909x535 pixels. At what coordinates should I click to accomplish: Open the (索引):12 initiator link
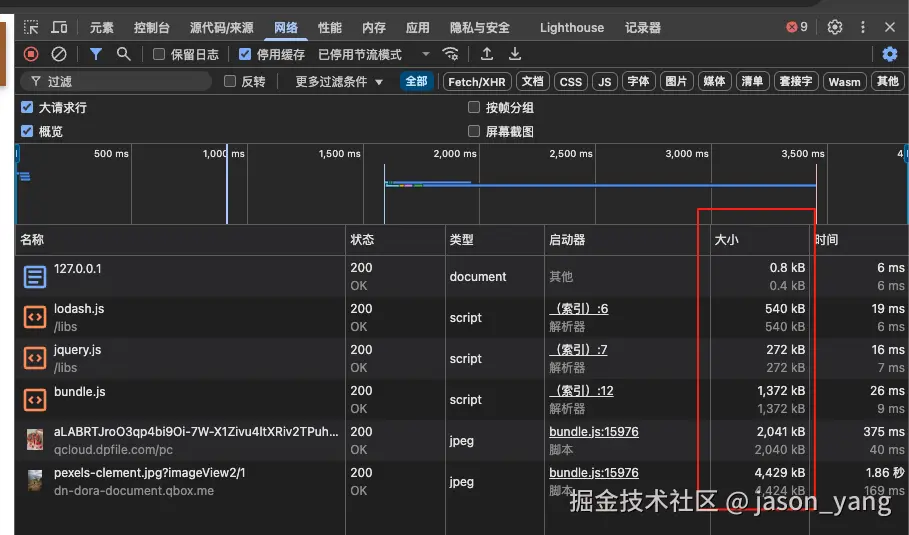(581, 391)
